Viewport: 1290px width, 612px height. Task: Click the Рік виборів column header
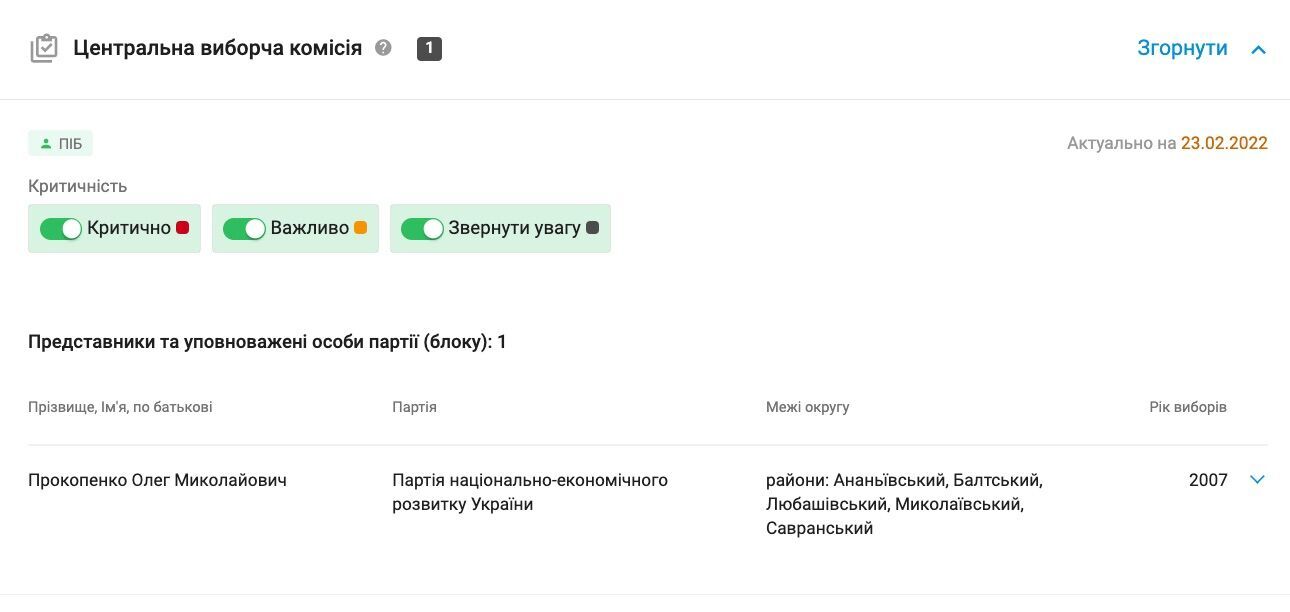(x=1188, y=407)
